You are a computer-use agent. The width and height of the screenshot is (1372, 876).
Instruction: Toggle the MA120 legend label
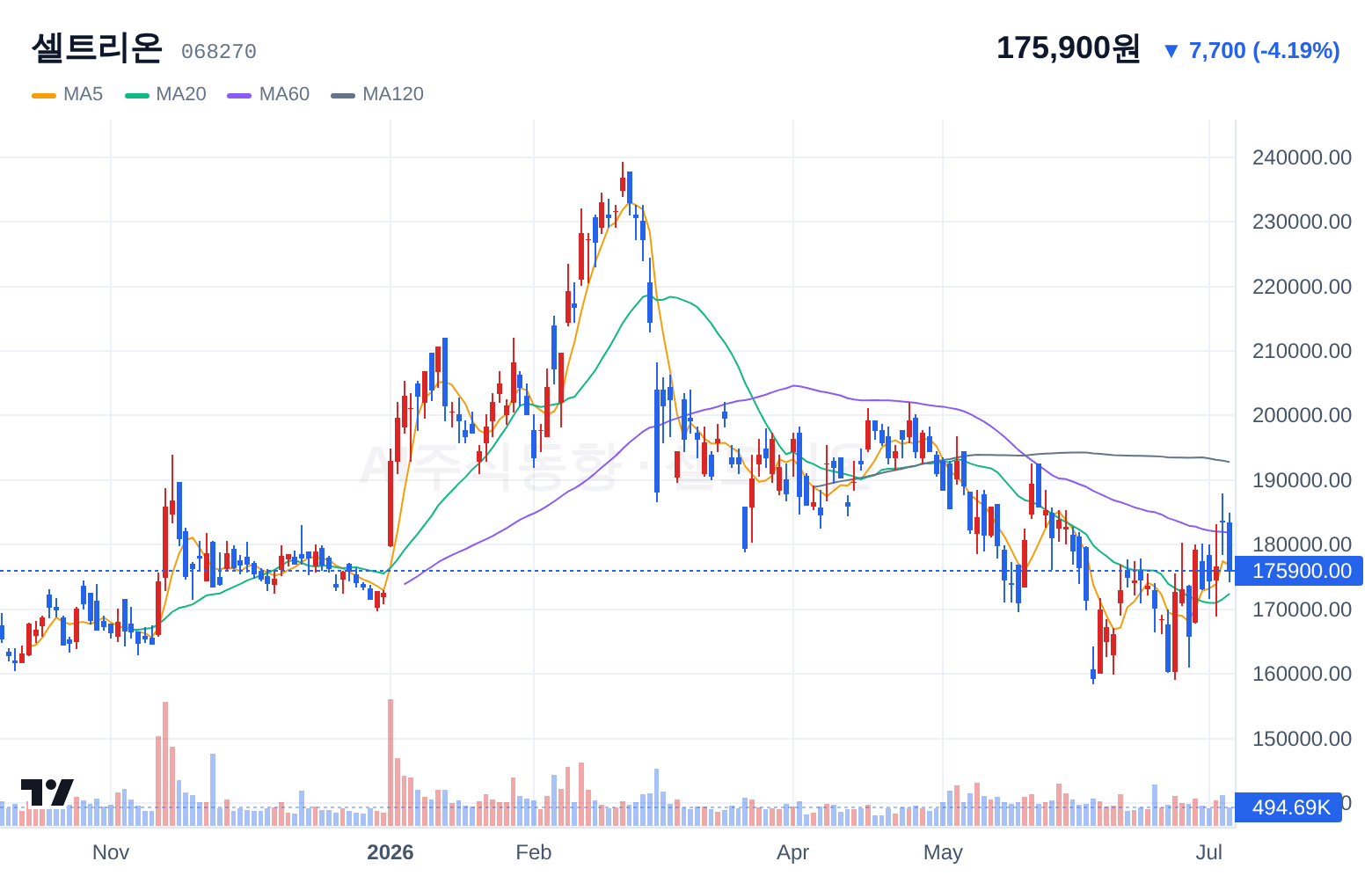(x=392, y=94)
